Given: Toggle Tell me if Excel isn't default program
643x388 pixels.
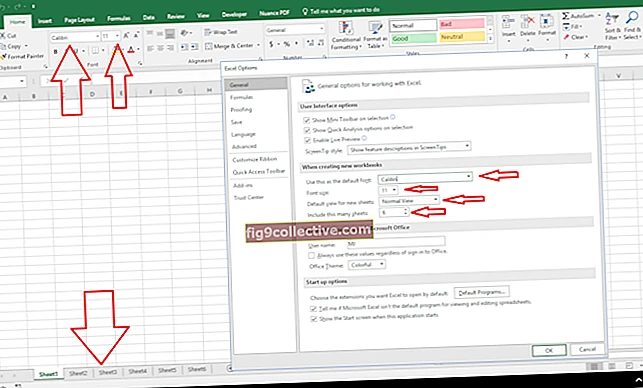Looking at the screenshot, I should [x=313, y=308].
